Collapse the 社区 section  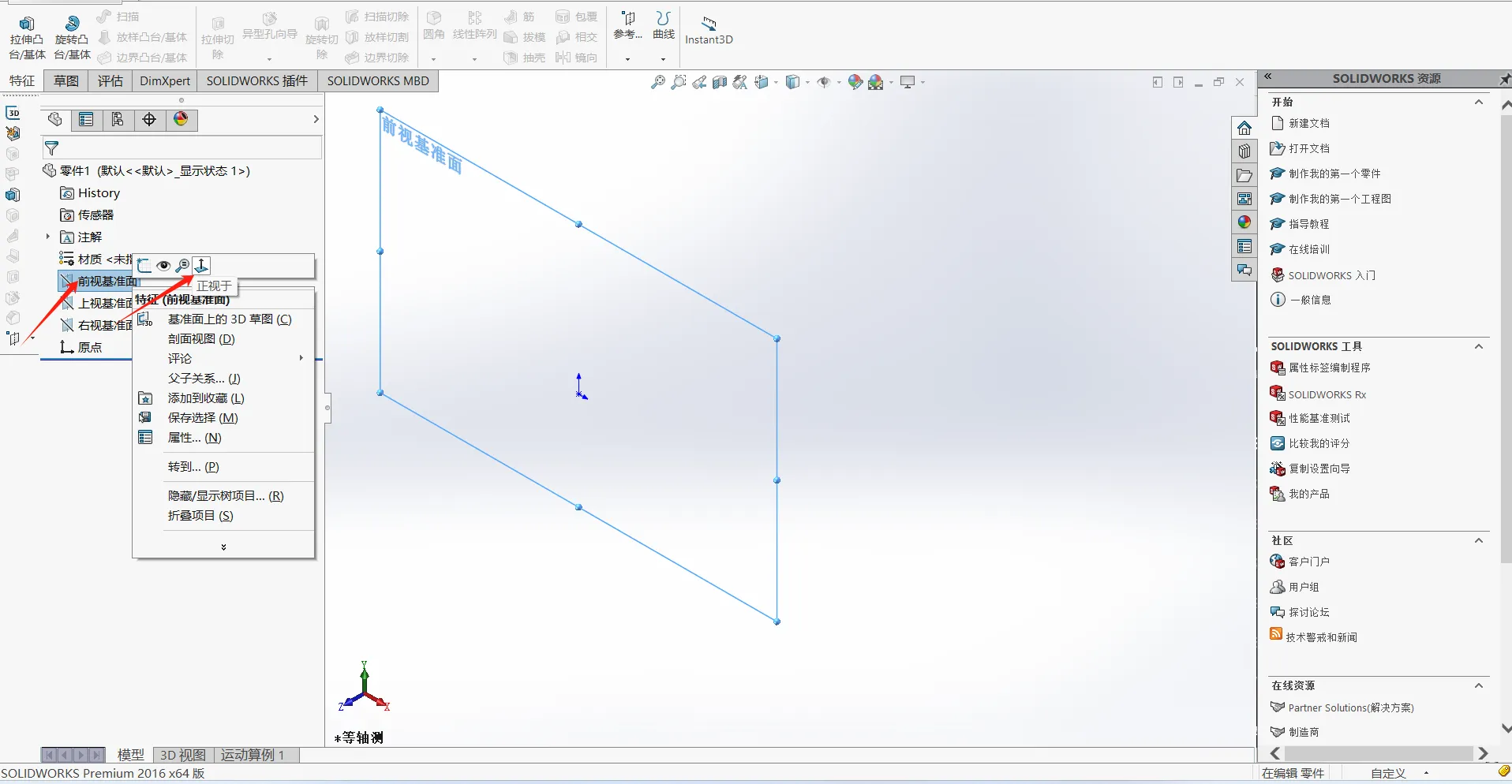click(x=1479, y=540)
